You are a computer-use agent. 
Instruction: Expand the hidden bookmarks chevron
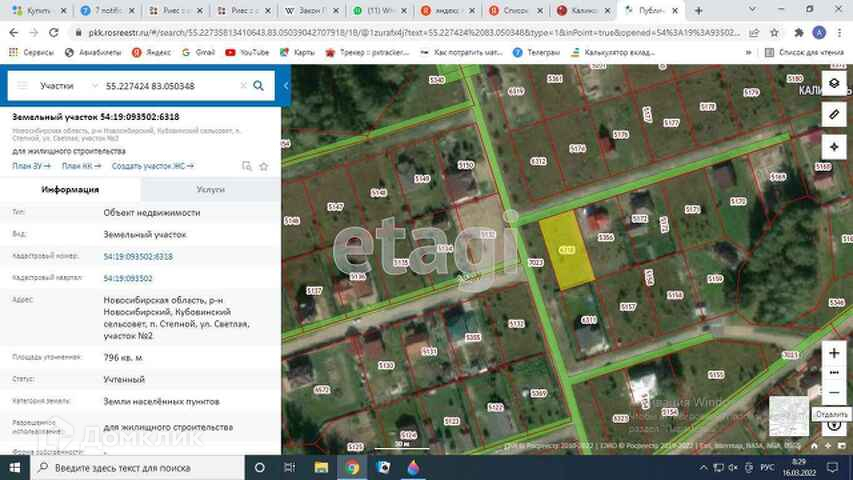point(749,52)
